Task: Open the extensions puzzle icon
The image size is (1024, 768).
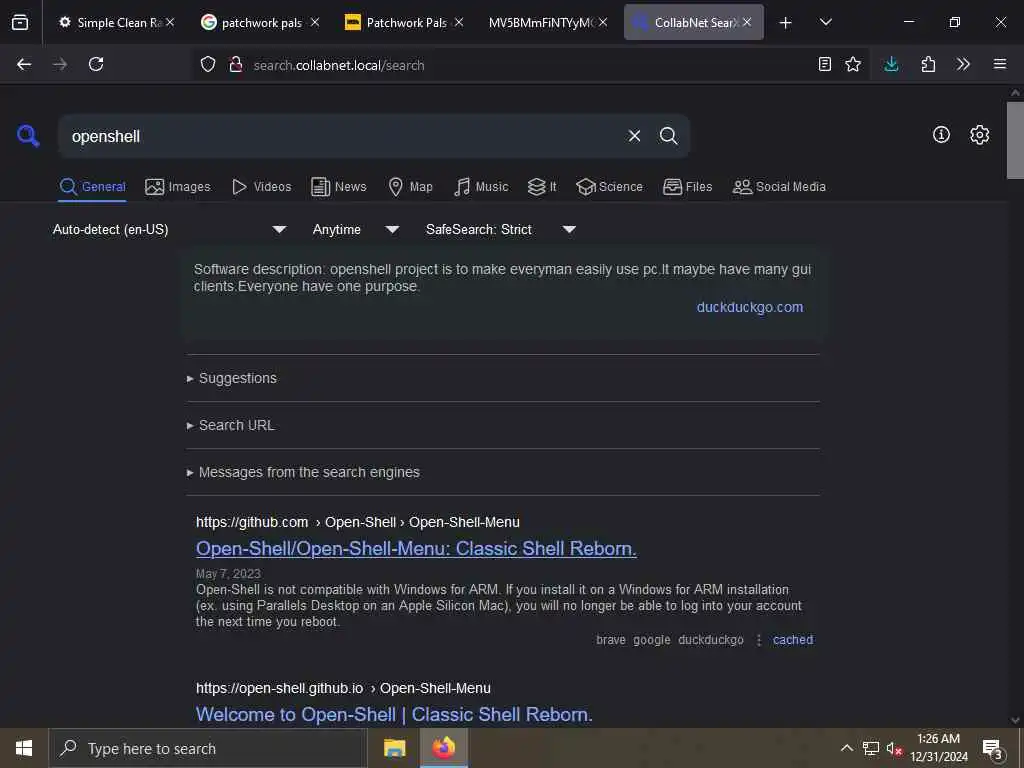Action: (928, 64)
